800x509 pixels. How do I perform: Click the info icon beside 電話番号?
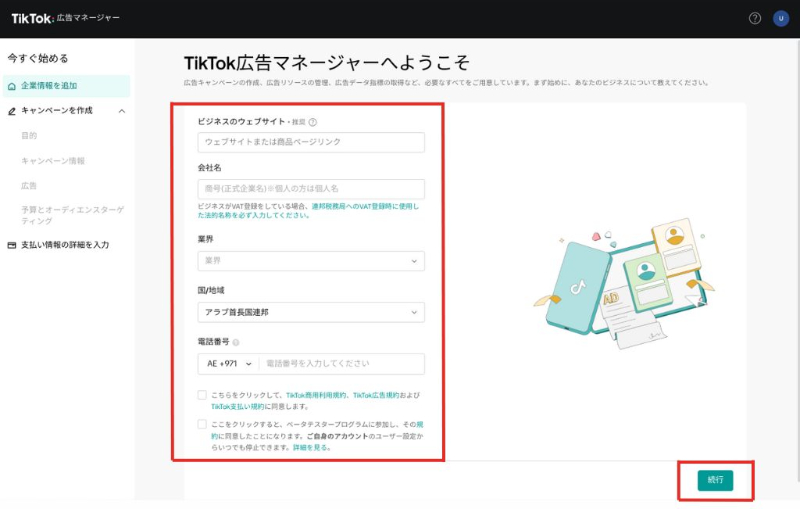tap(235, 342)
